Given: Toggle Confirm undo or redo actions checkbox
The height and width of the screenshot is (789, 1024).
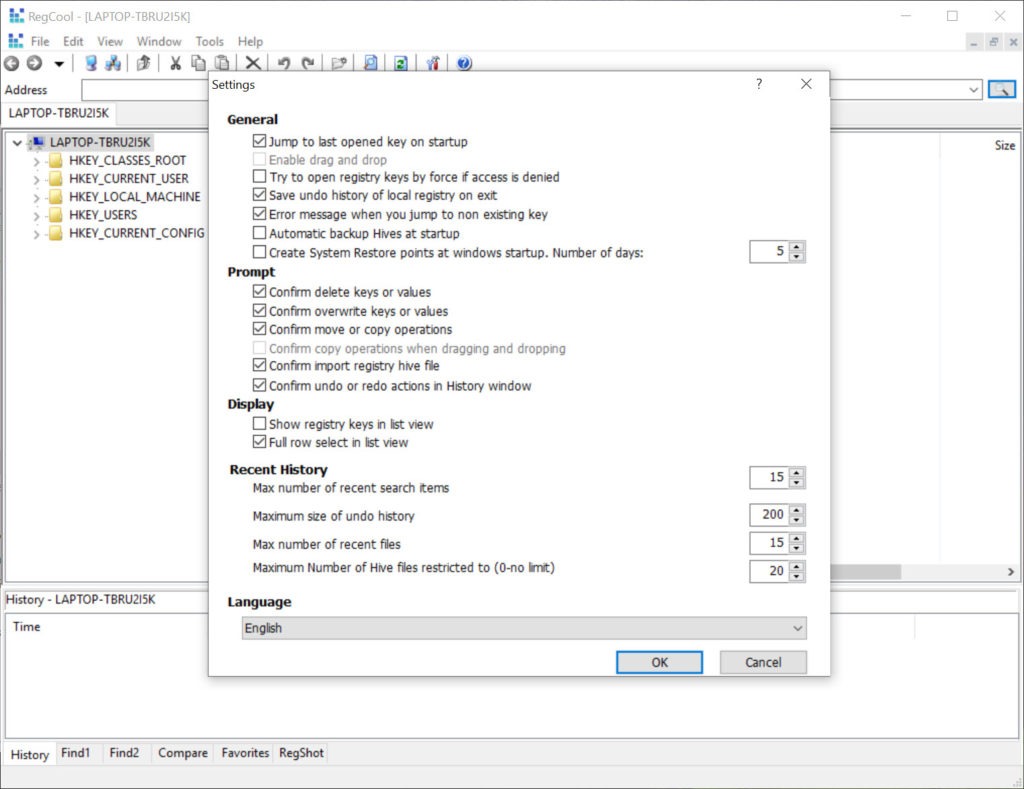Looking at the screenshot, I should [259, 385].
